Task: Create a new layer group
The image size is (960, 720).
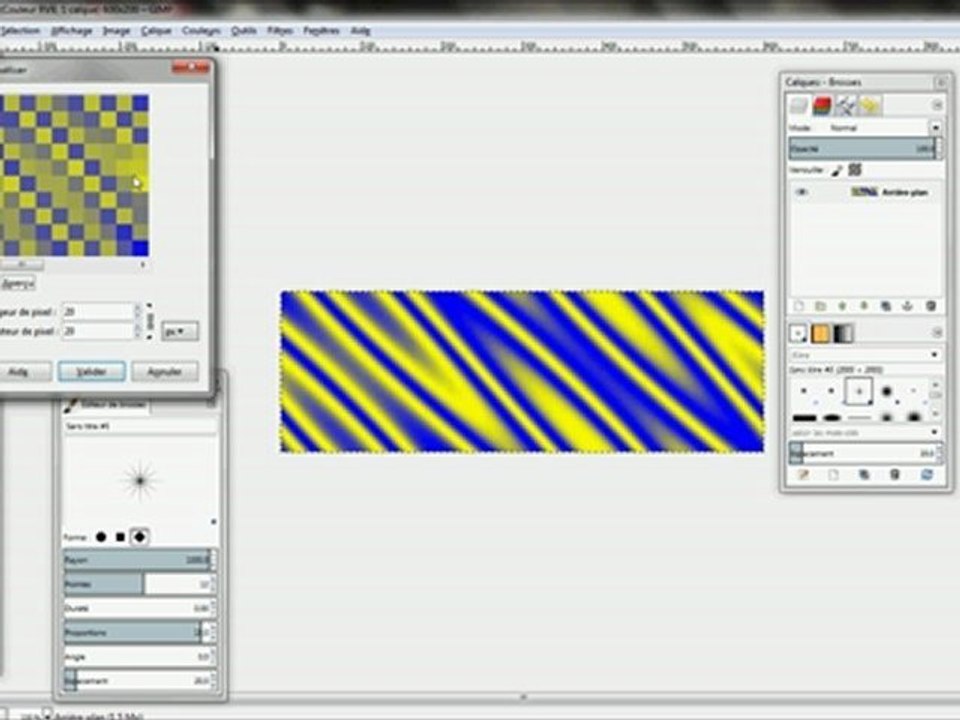Action: (x=820, y=306)
